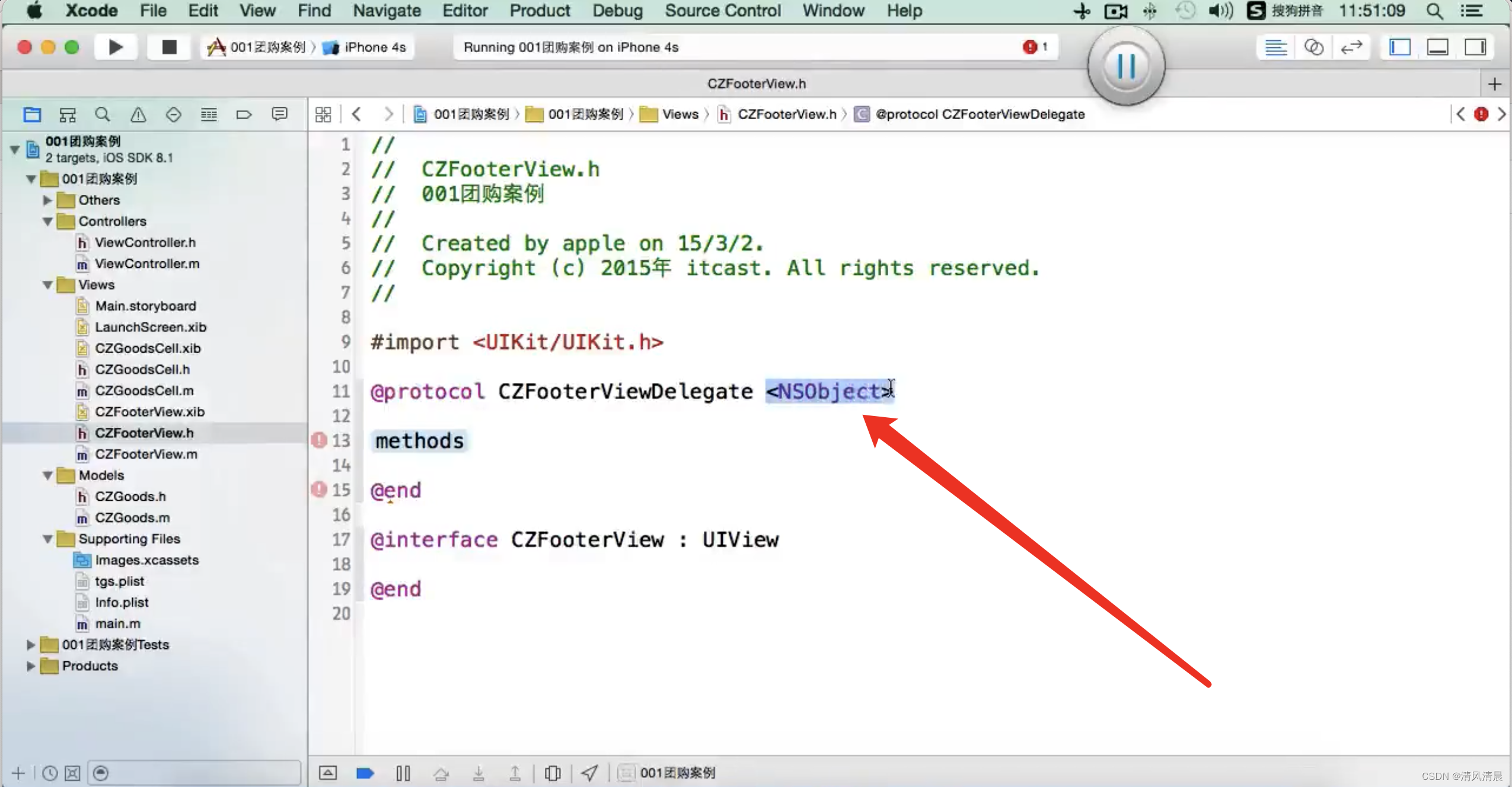Image resolution: width=1512 pixels, height=787 pixels.
Task: Open the Report navigator
Action: click(x=279, y=114)
